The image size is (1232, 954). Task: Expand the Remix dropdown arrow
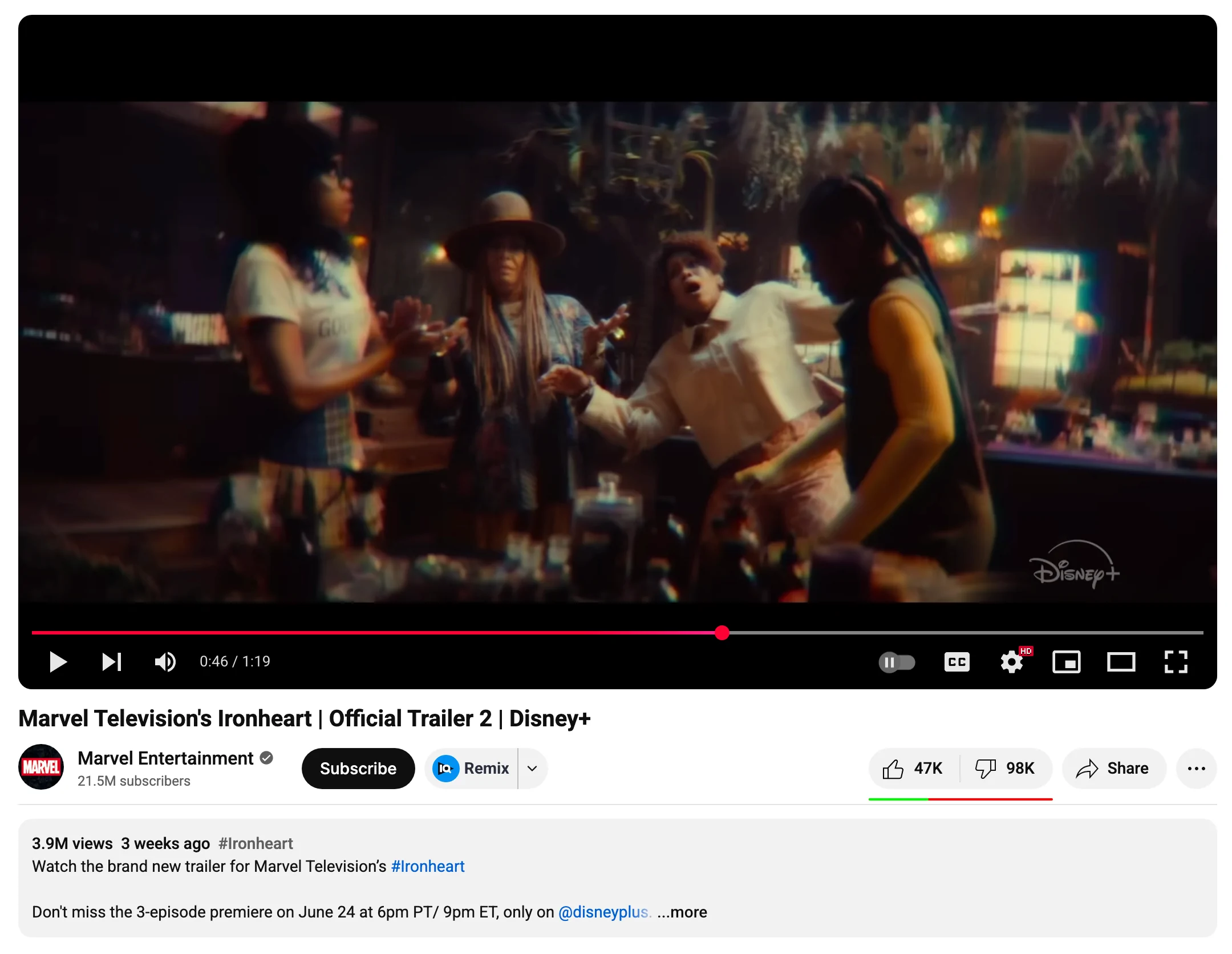click(x=533, y=769)
